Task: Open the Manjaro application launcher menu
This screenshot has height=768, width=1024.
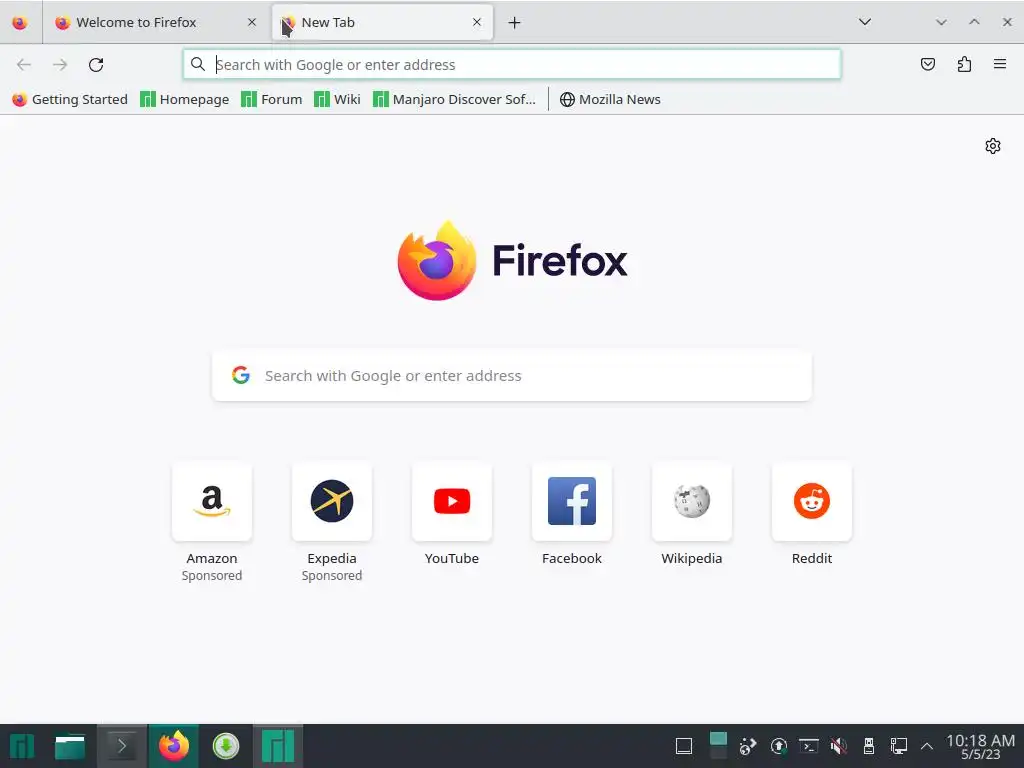Action: [22, 746]
